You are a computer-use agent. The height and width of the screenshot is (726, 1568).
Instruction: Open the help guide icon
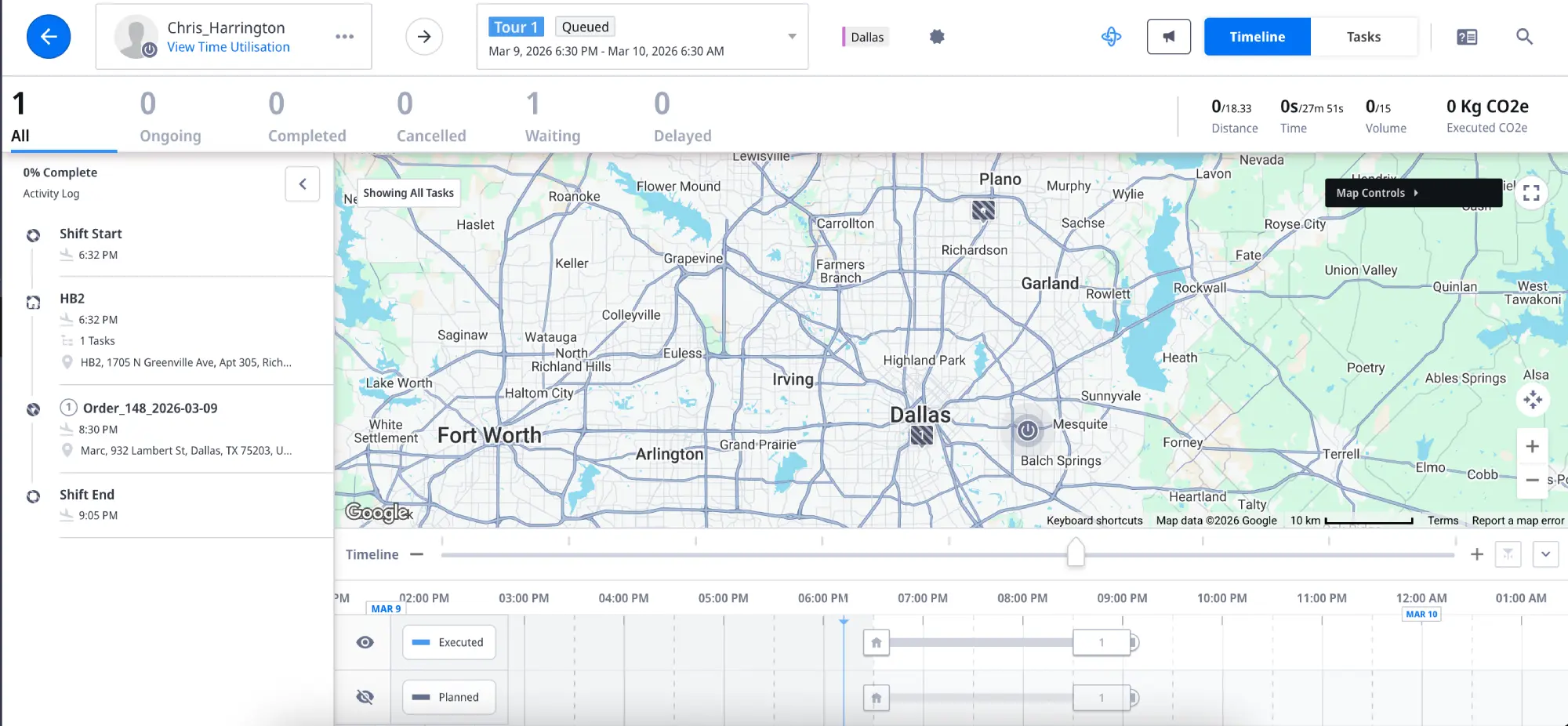pyautogui.click(x=1466, y=37)
